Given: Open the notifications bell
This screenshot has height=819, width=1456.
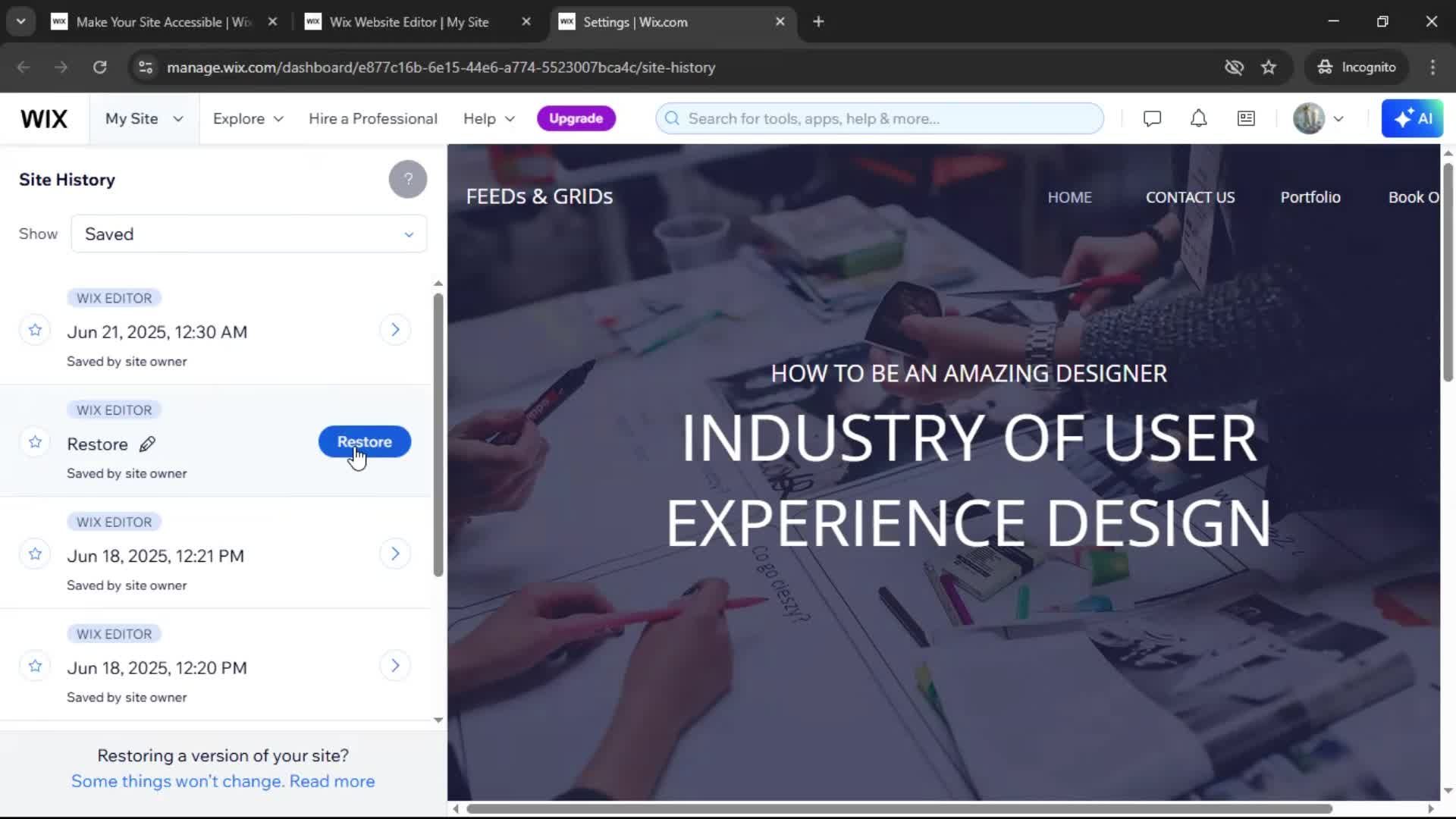Looking at the screenshot, I should tap(1198, 118).
